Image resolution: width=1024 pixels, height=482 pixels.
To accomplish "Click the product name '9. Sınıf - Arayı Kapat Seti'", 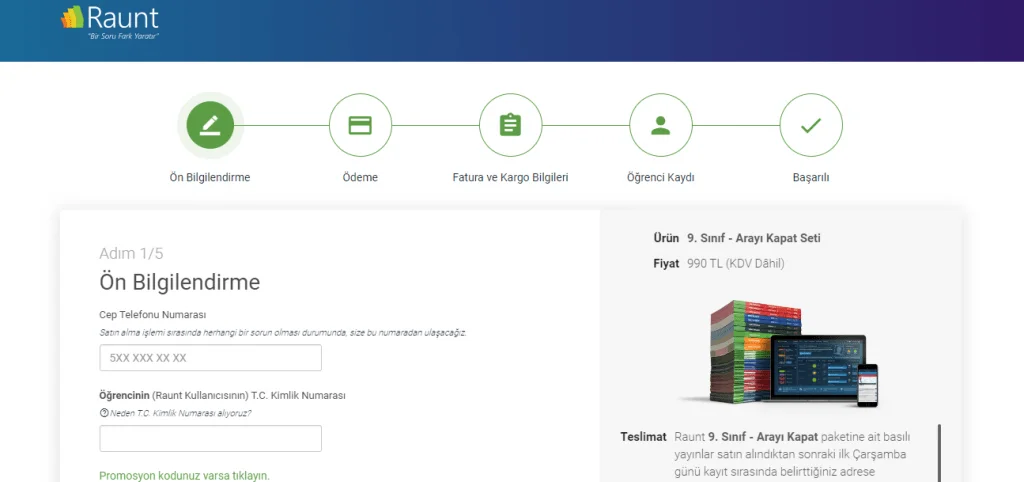I will [x=753, y=238].
